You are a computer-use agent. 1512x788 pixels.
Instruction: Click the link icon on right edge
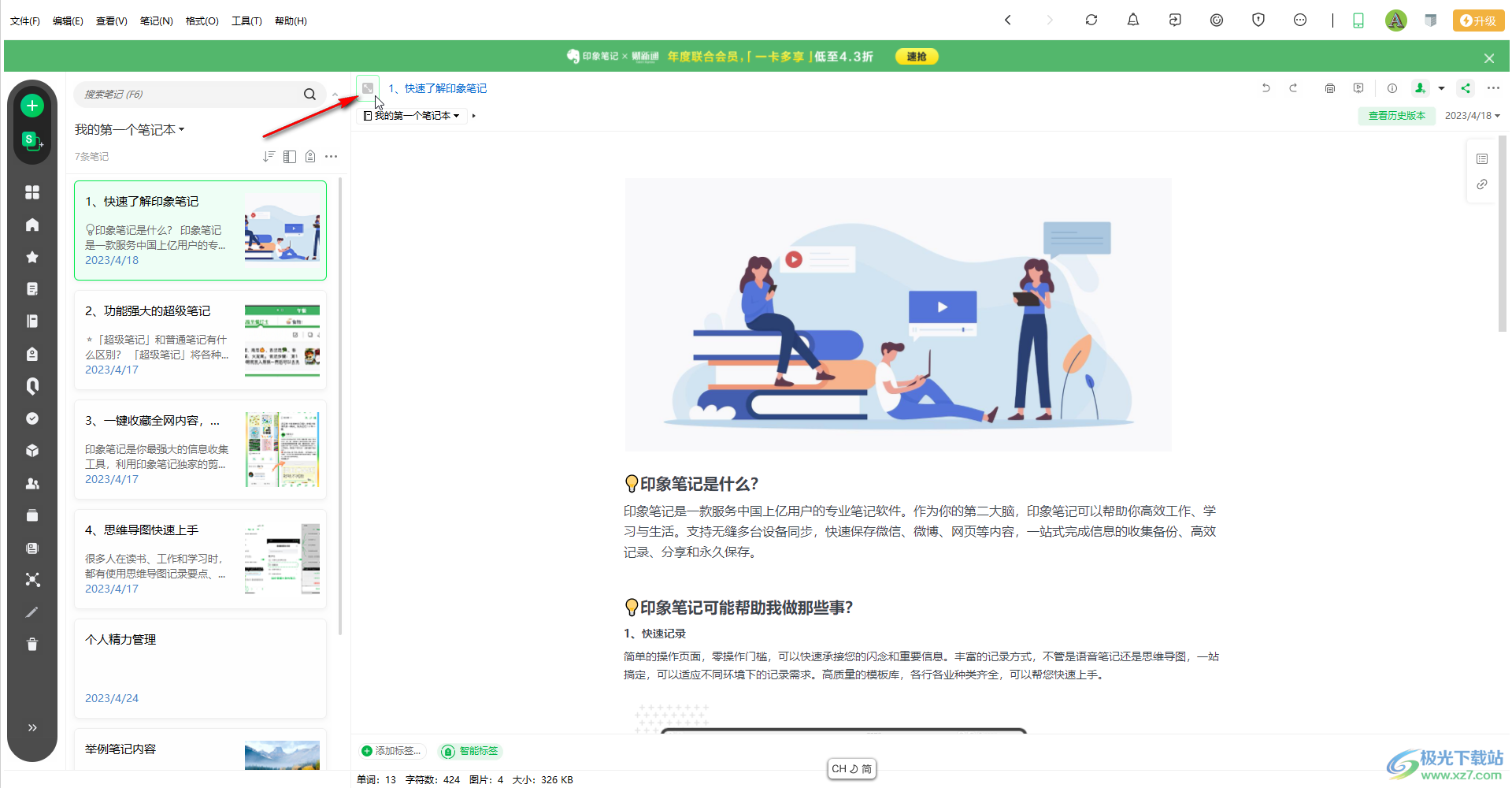point(1482,184)
